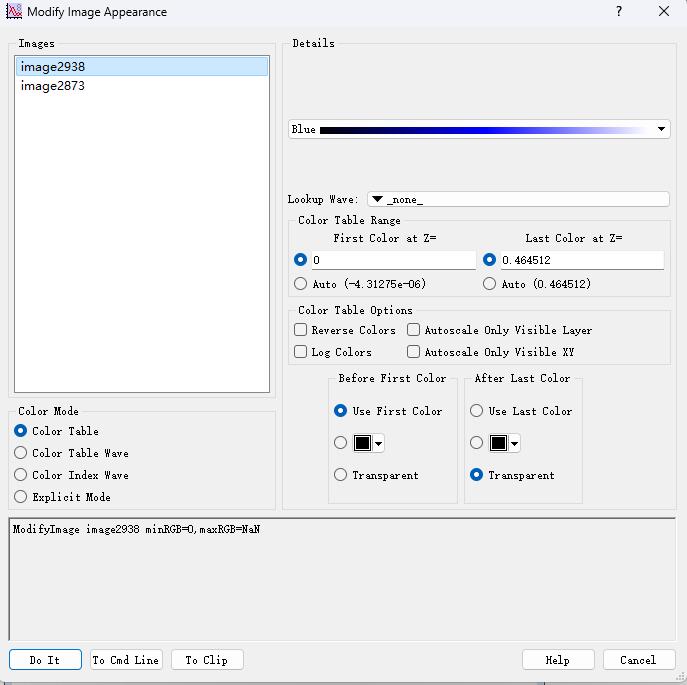687x685 pixels.
Task: Select the custom color radio under After Last Color
Action: click(x=476, y=443)
